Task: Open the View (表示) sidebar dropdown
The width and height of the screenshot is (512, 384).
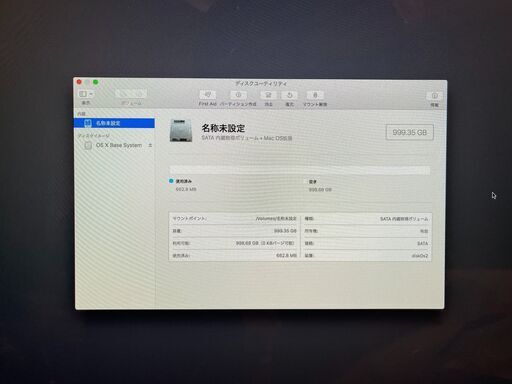Action: 86,94
